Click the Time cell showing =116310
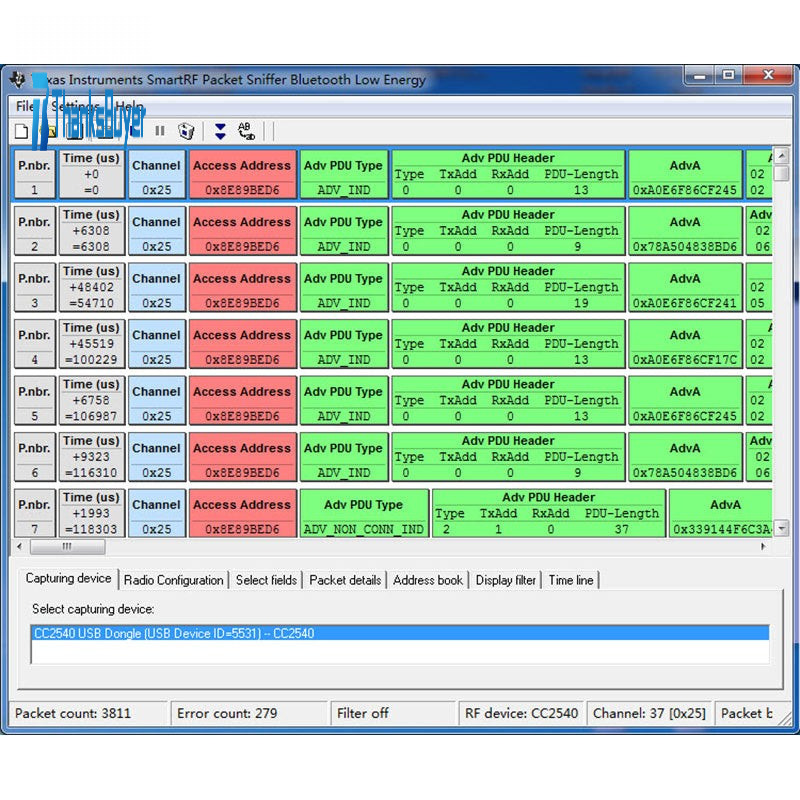Image resolution: width=800 pixels, height=800 pixels. point(91,457)
